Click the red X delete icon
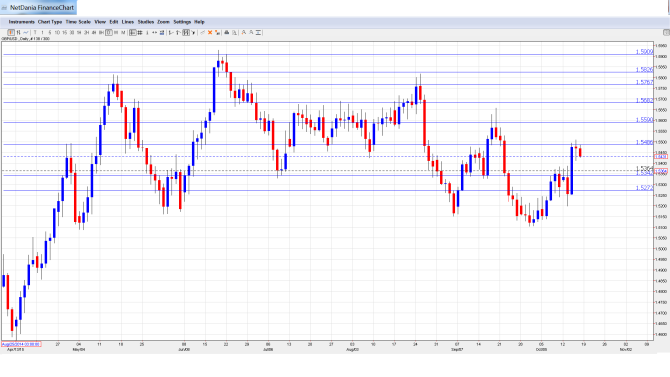 click(x=210, y=32)
